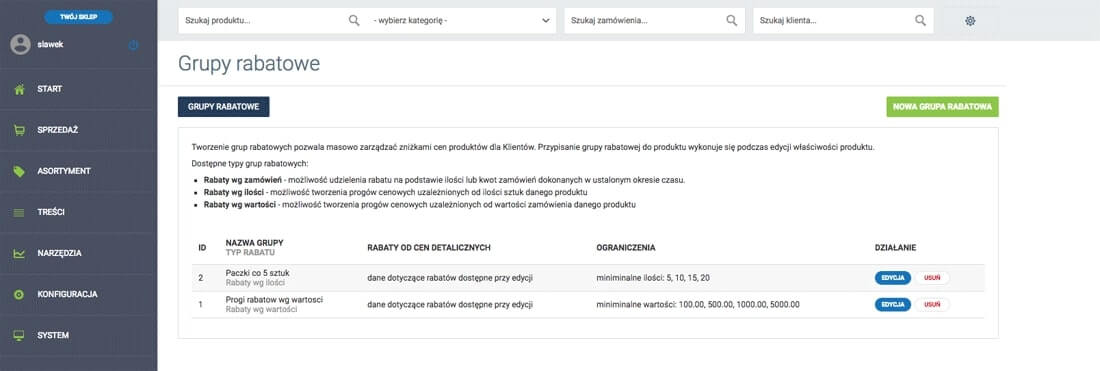Click the 'Rabaty wg ilości' type under Paczki

click(255, 283)
